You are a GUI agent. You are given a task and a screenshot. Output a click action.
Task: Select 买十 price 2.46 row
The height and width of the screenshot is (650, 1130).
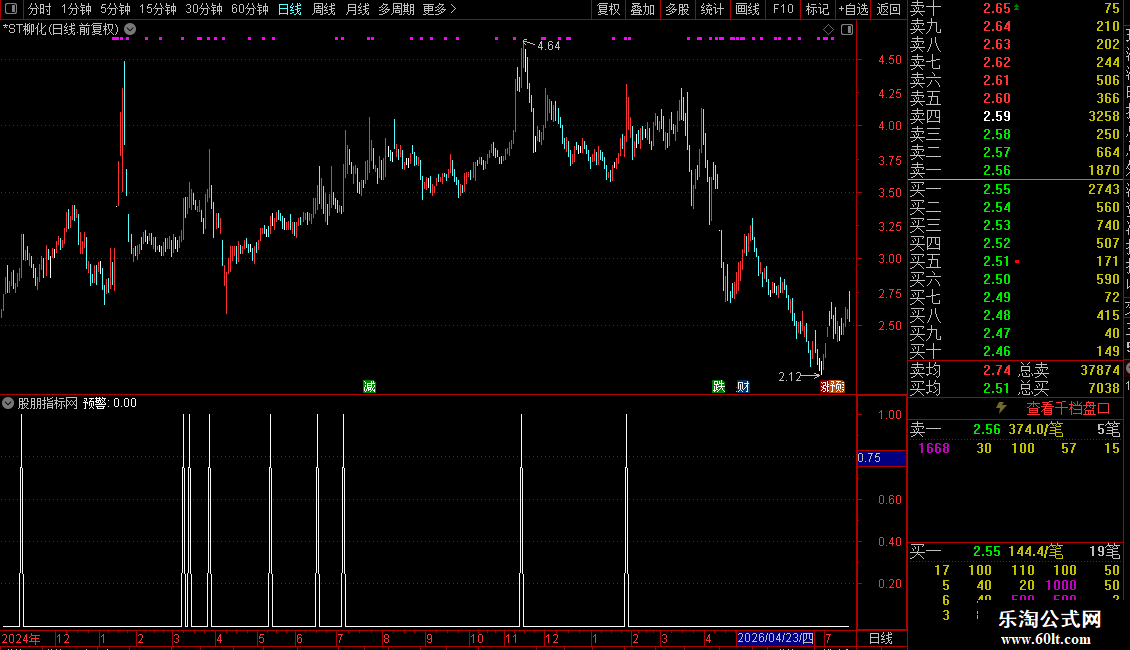tap(1015, 351)
